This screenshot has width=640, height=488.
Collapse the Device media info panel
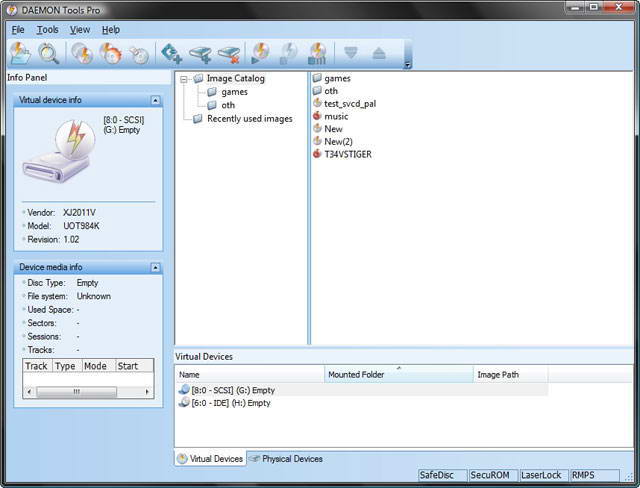point(155,268)
